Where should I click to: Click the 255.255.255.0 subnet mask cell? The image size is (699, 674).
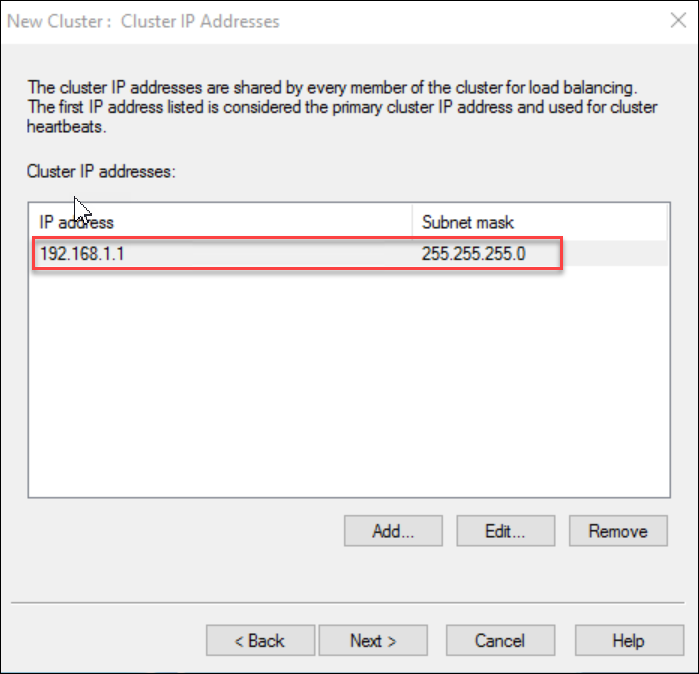coord(474,254)
